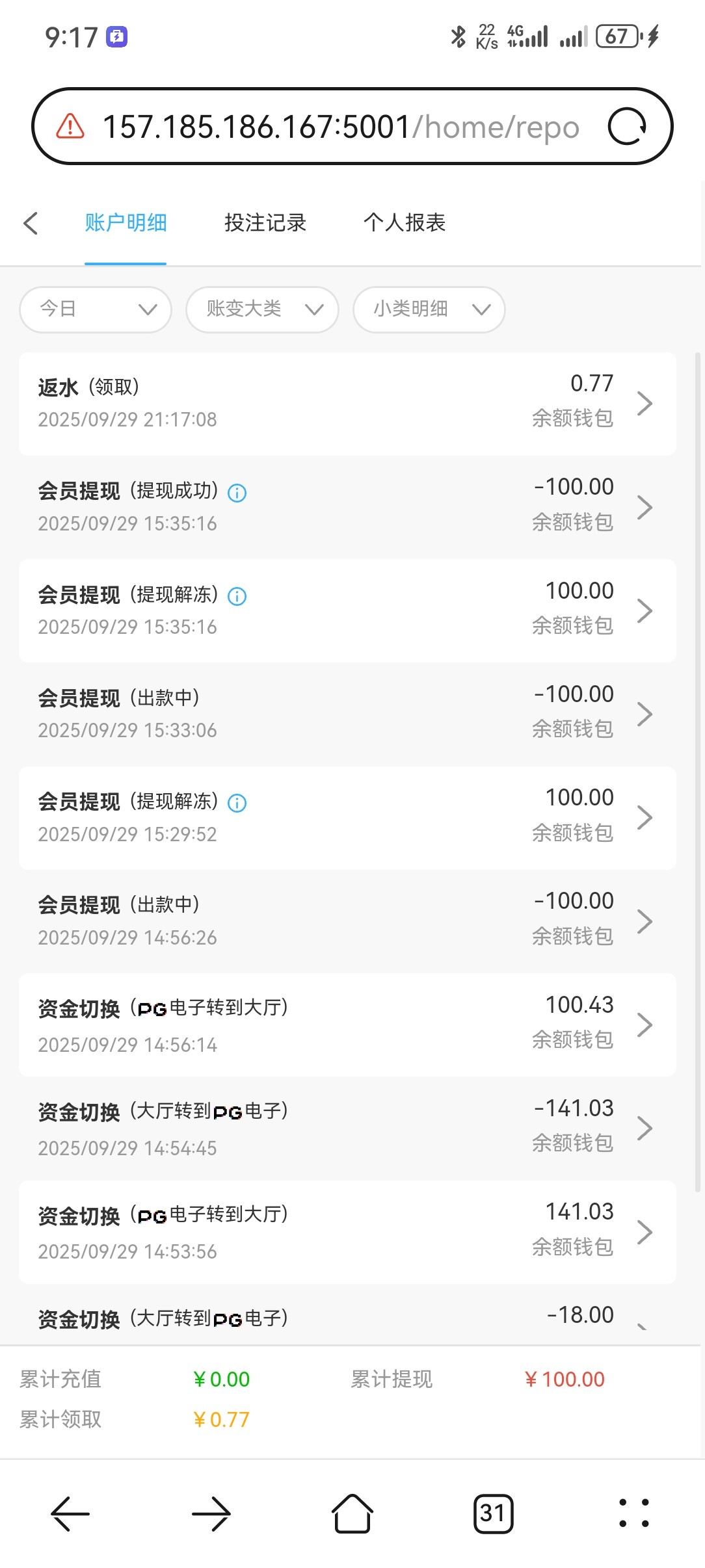Open the 账变大类 dropdown
The image size is (705, 1568).
[262, 309]
